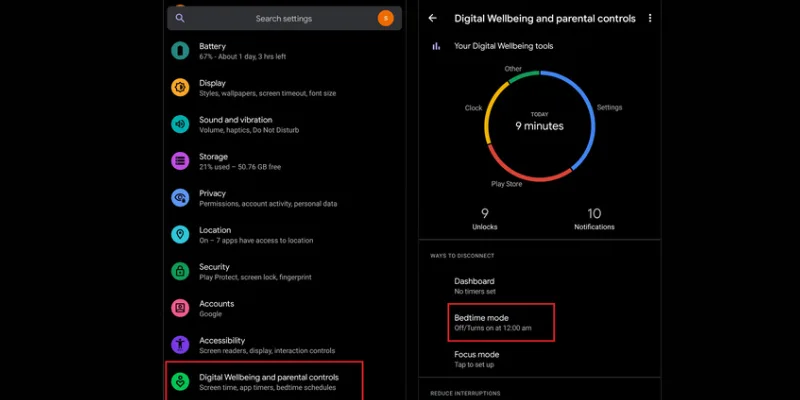Viewport: 800px width, 400px height.
Task: Open Bedtime mode settings
Action: point(501,322)
